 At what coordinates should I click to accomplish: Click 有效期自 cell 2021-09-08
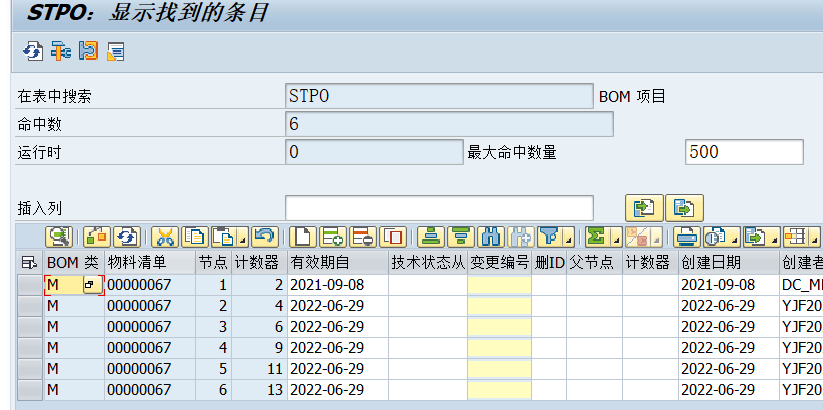click(338, 285)
